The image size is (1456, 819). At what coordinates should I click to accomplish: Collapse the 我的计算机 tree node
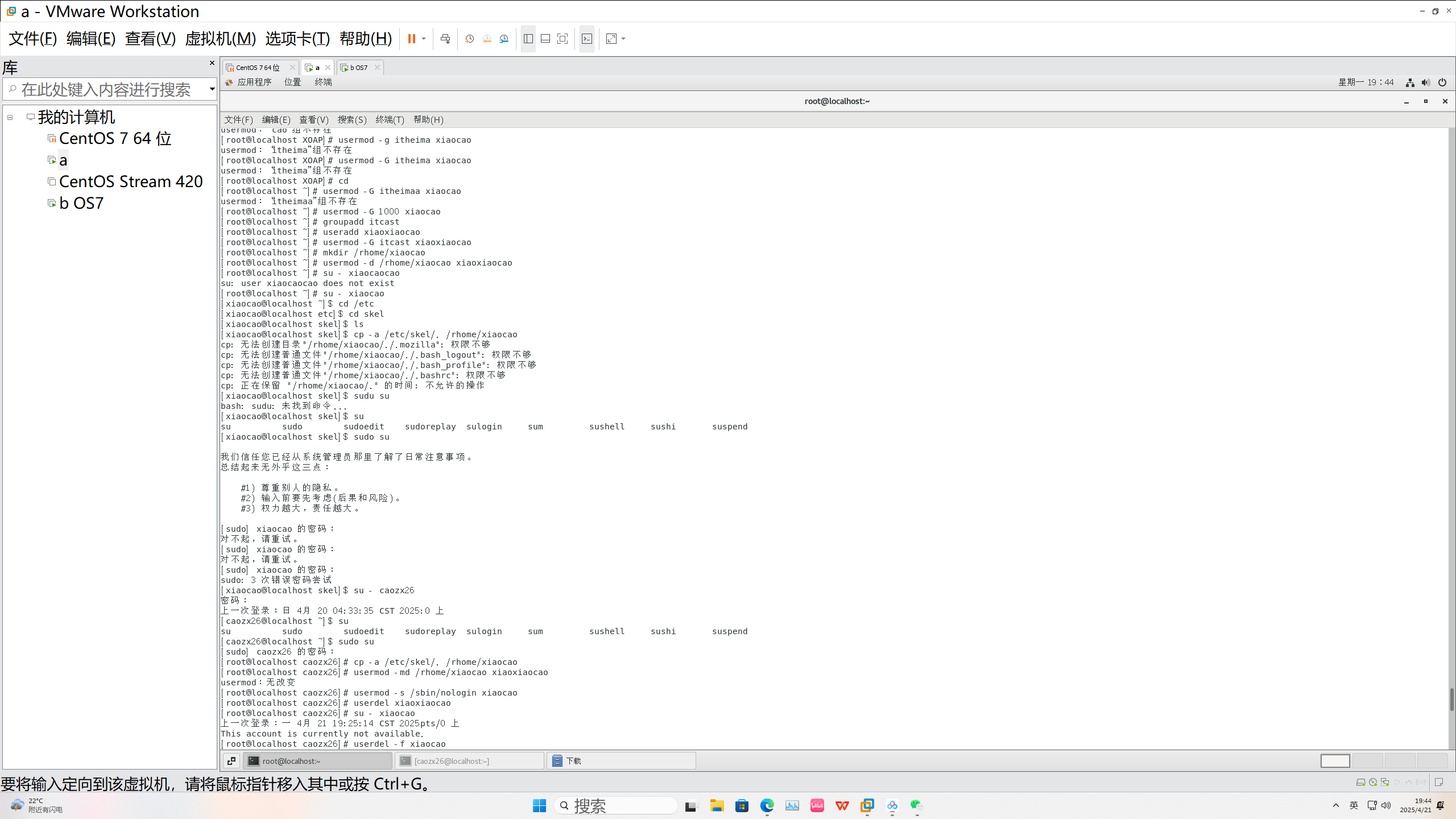pyautogui.click(x=10, y=117)
